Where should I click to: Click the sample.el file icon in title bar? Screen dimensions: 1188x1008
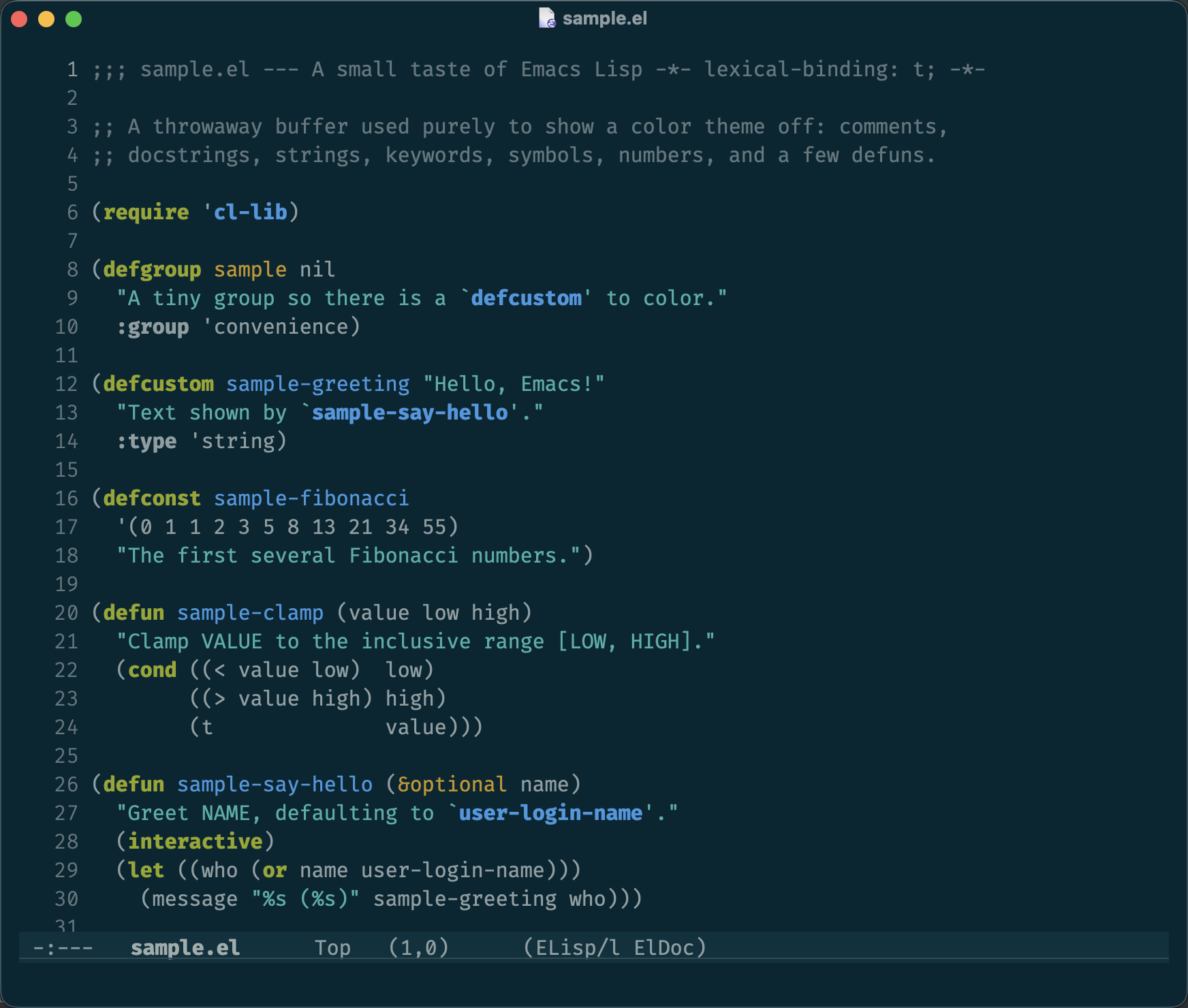(x=547, y=18)
